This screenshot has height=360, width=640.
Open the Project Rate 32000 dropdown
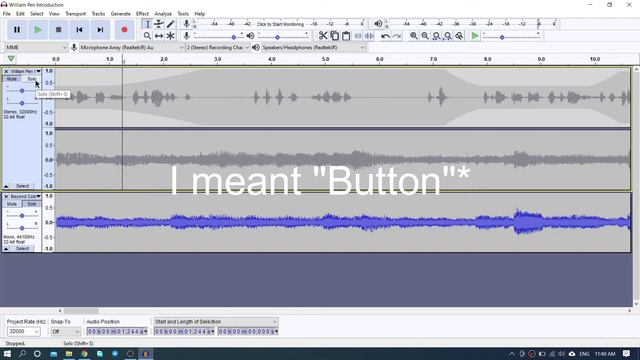[x=23, y=331]
